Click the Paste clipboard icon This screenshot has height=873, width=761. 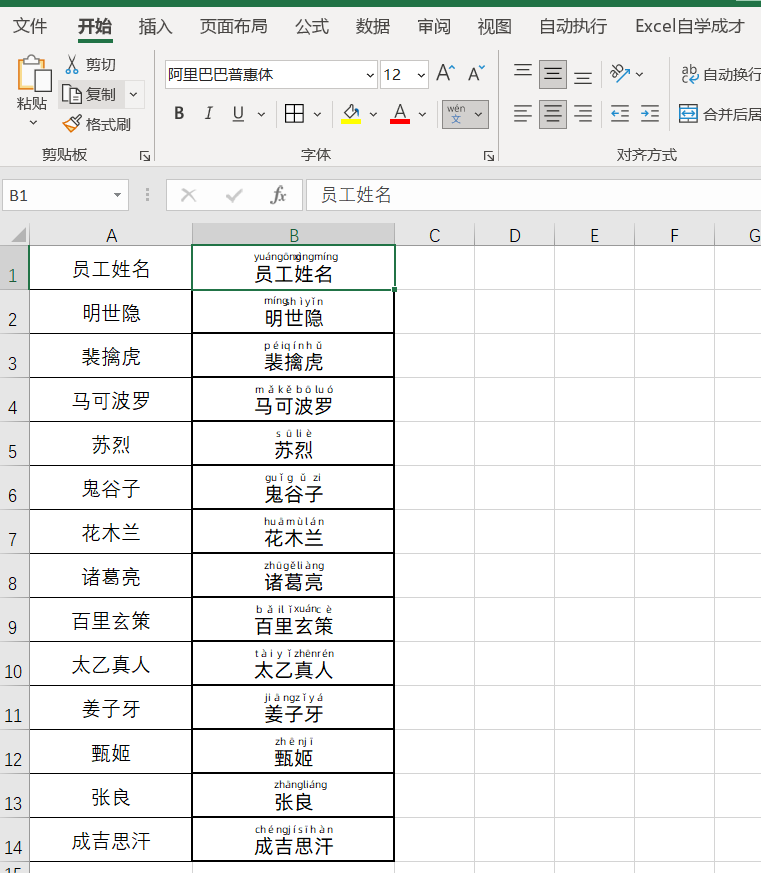click(x=33, y=73)
